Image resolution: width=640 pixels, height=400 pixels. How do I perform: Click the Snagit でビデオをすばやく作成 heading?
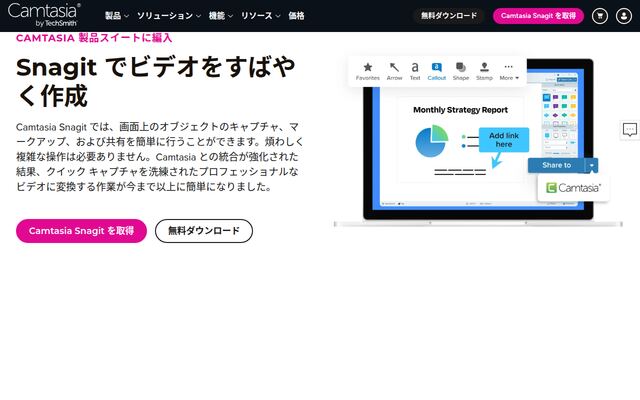[155, 81]
